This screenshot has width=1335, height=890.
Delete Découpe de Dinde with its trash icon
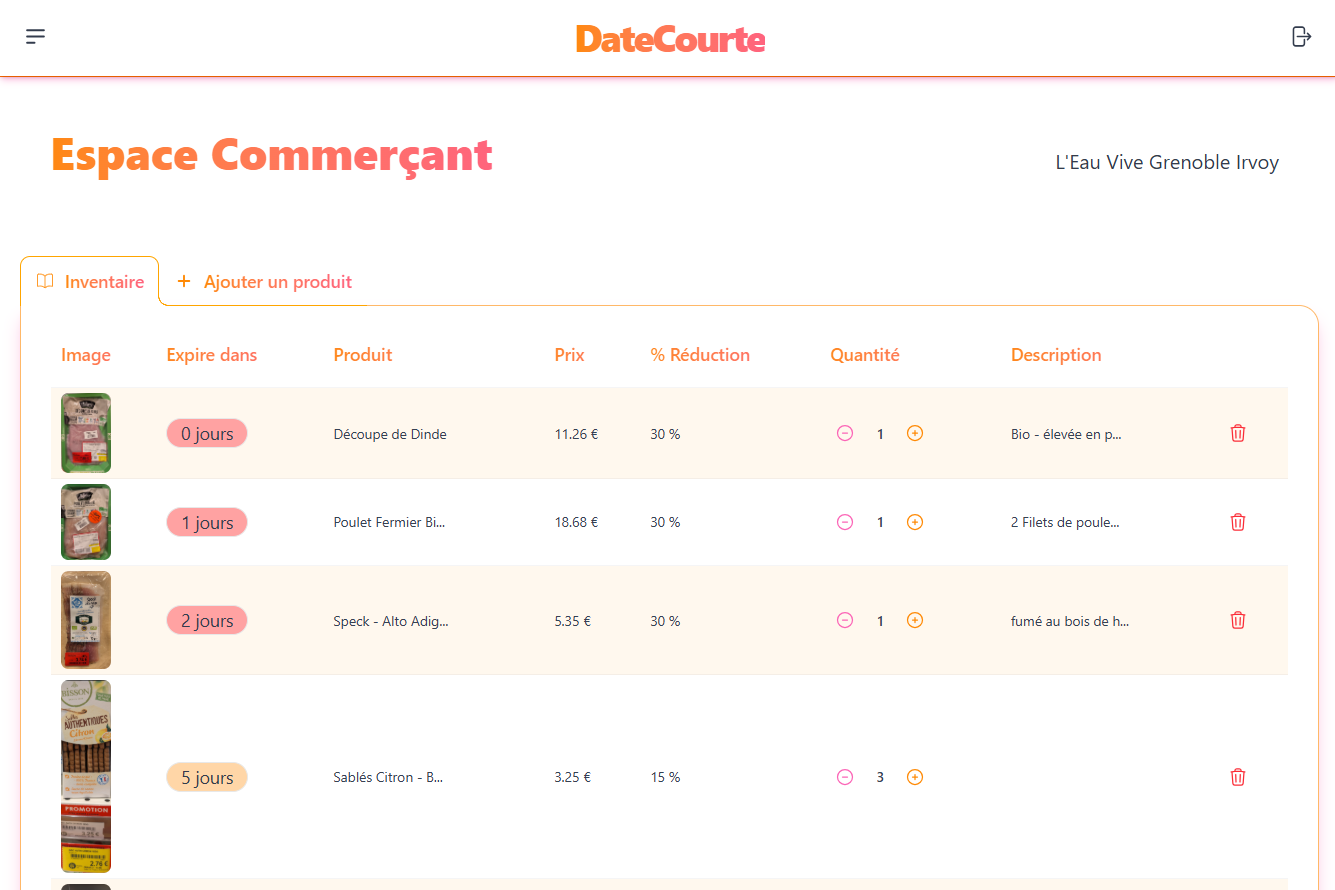tap(1237, 433)
